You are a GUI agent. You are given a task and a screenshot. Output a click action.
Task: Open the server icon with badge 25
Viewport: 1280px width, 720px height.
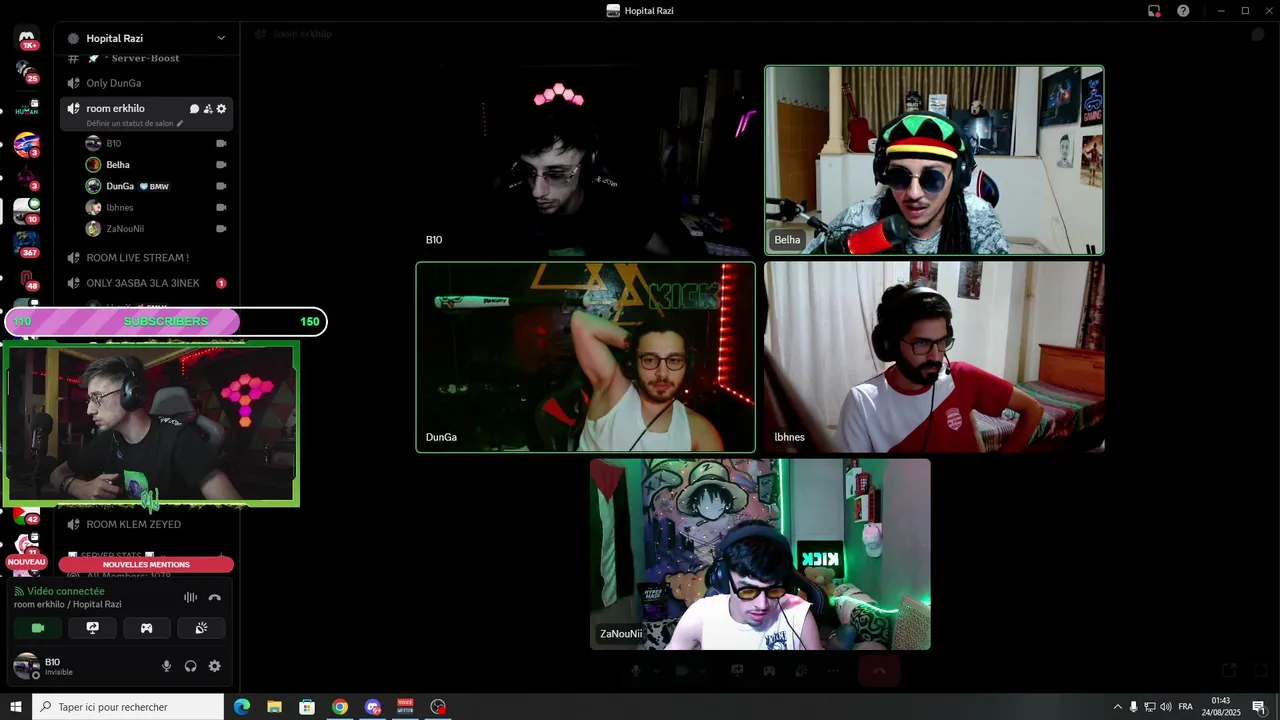27,71
